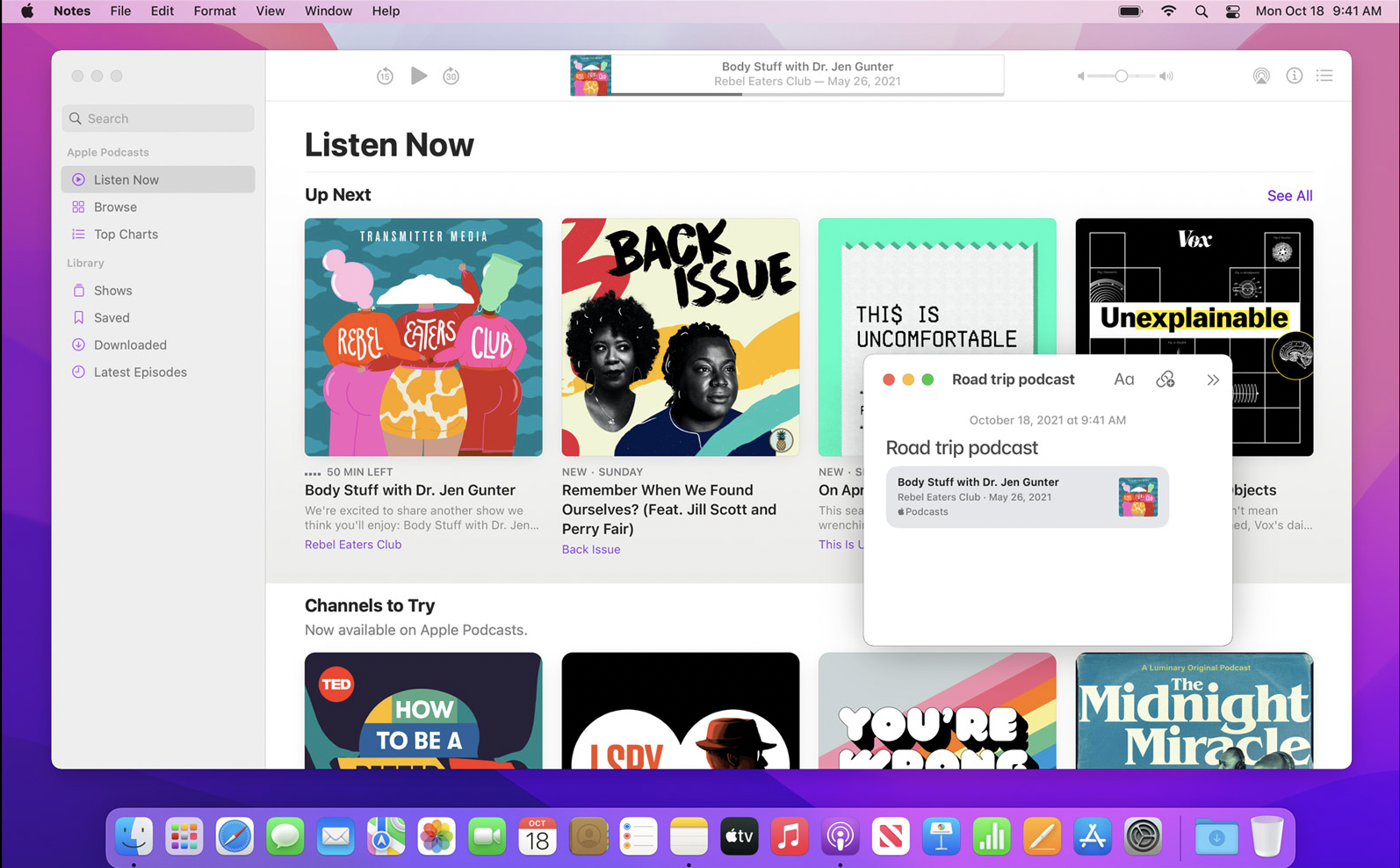Click the Podcasts search field
Screen dimensions: 1400x868
click(x=158, y=119)
